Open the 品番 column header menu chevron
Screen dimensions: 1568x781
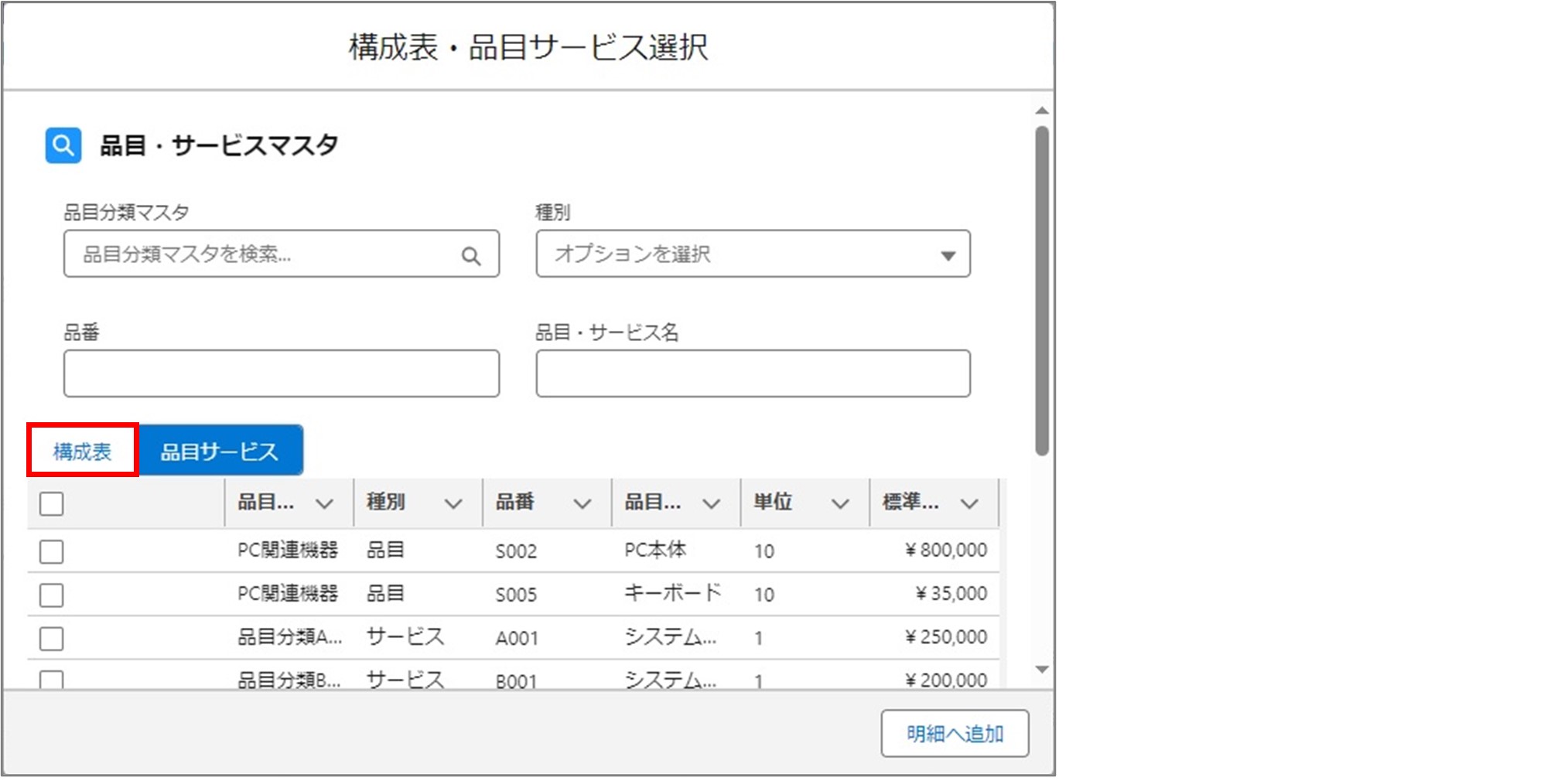coord(582,504)
